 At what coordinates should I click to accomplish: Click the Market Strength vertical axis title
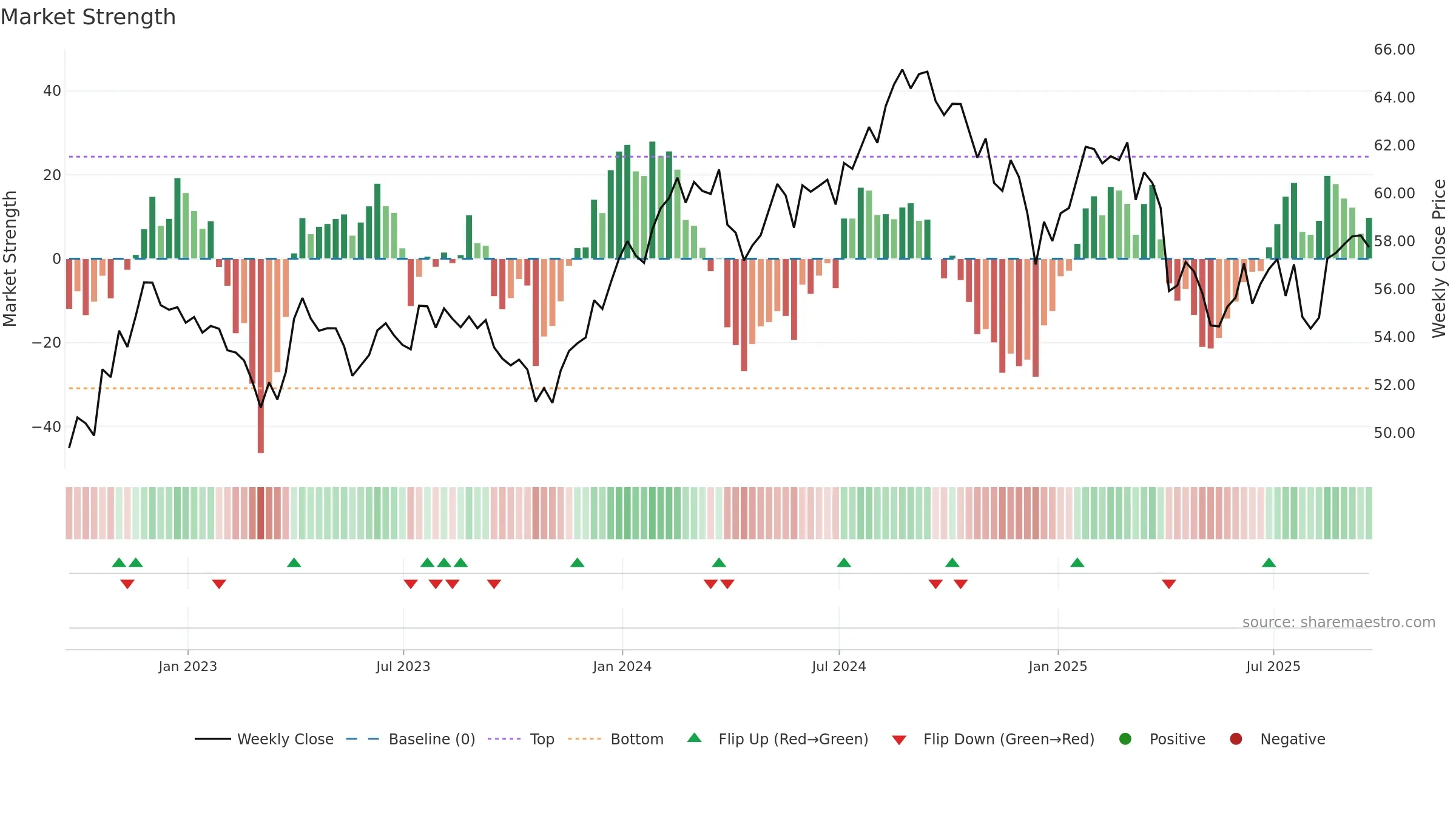click(10, 258)
